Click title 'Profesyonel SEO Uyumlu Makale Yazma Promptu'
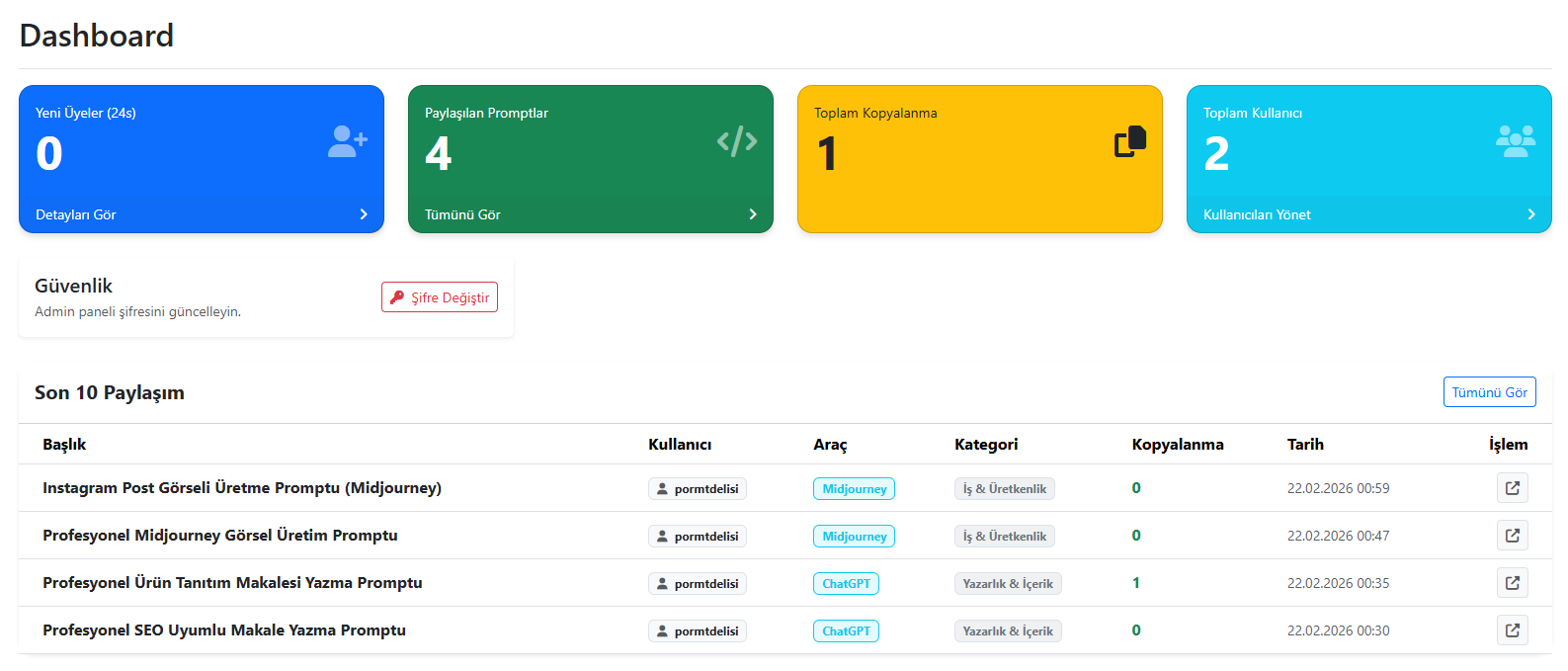The width and height of the screenshot is (1568, 671). [x=224, y=630]
